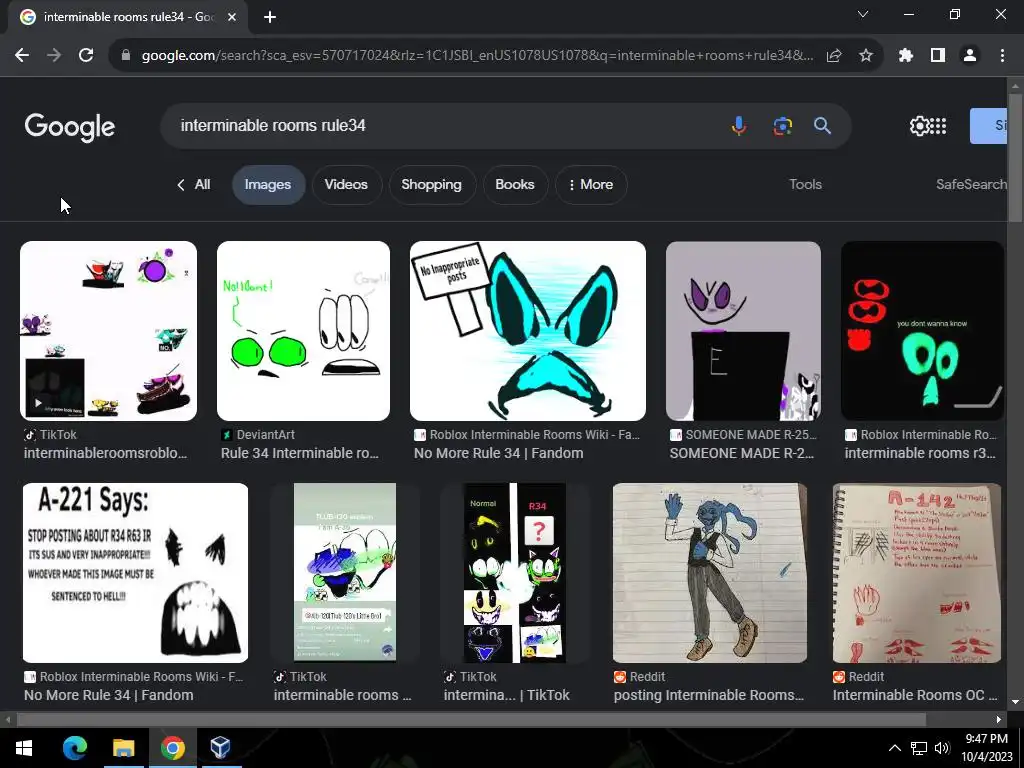
Task: Click the Google logo
Action: 70,127
